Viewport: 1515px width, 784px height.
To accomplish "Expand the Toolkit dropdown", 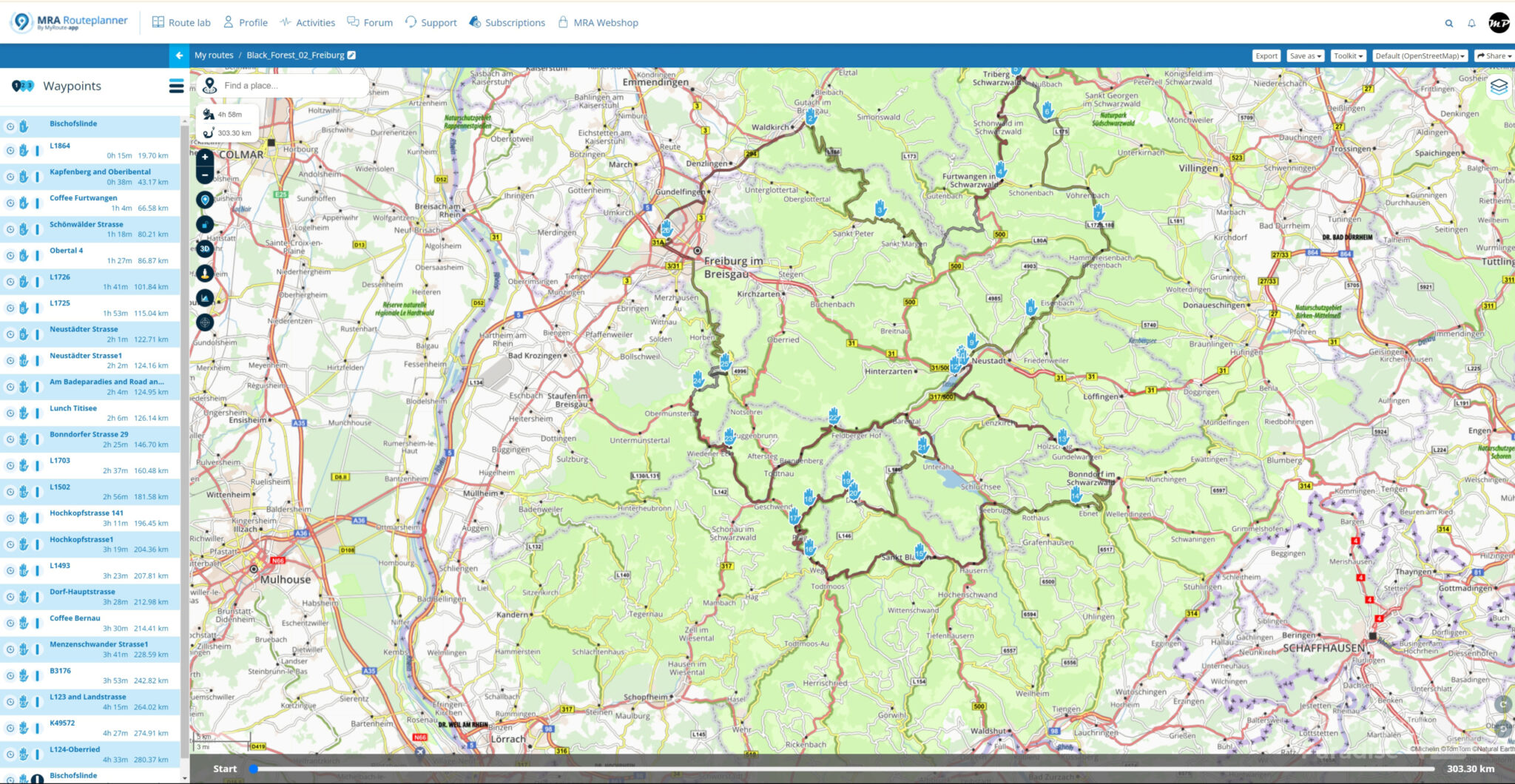I will [x=1348, y=55].
